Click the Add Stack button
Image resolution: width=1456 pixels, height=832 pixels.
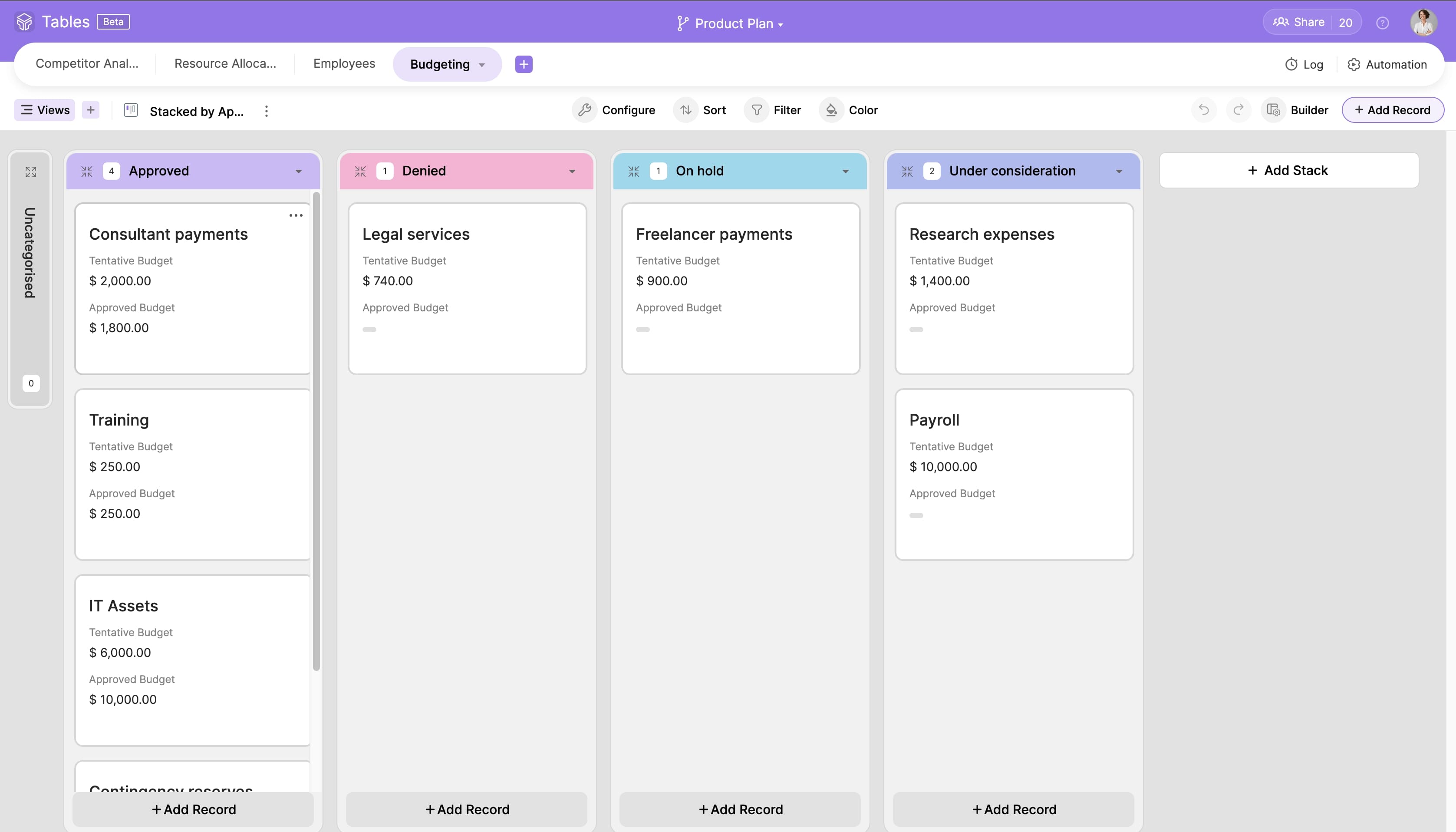pos(1288,170)
